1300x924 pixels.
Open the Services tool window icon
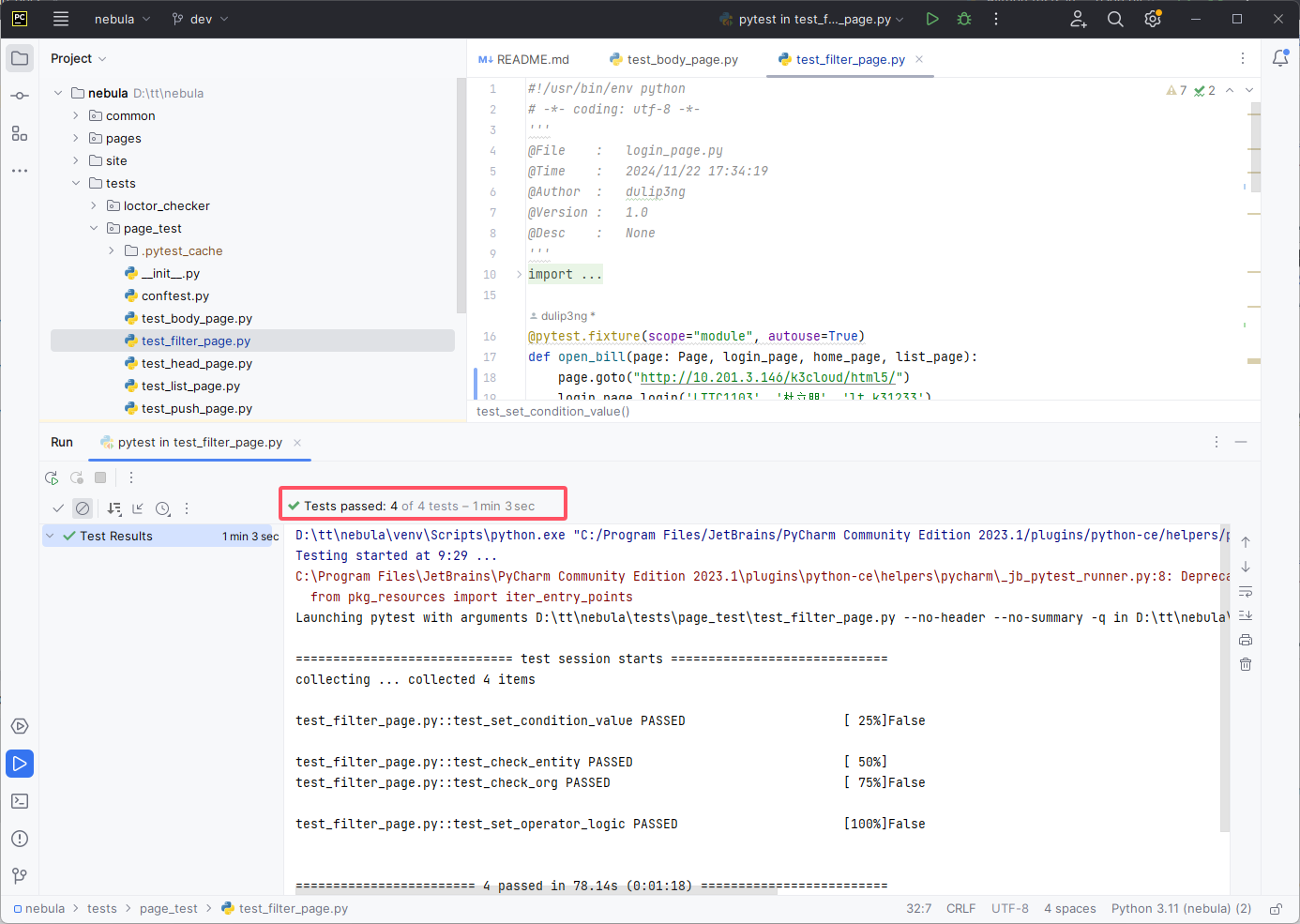pos(20,726)
